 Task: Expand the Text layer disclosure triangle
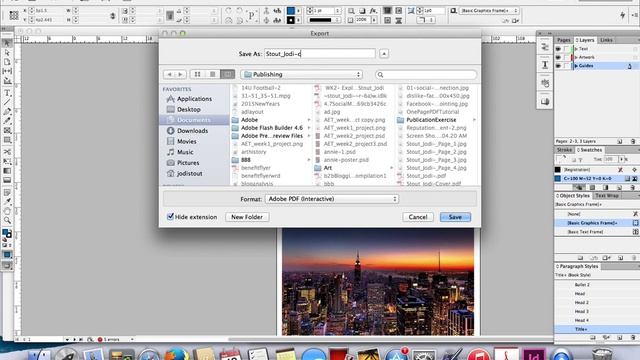point(576,49)
